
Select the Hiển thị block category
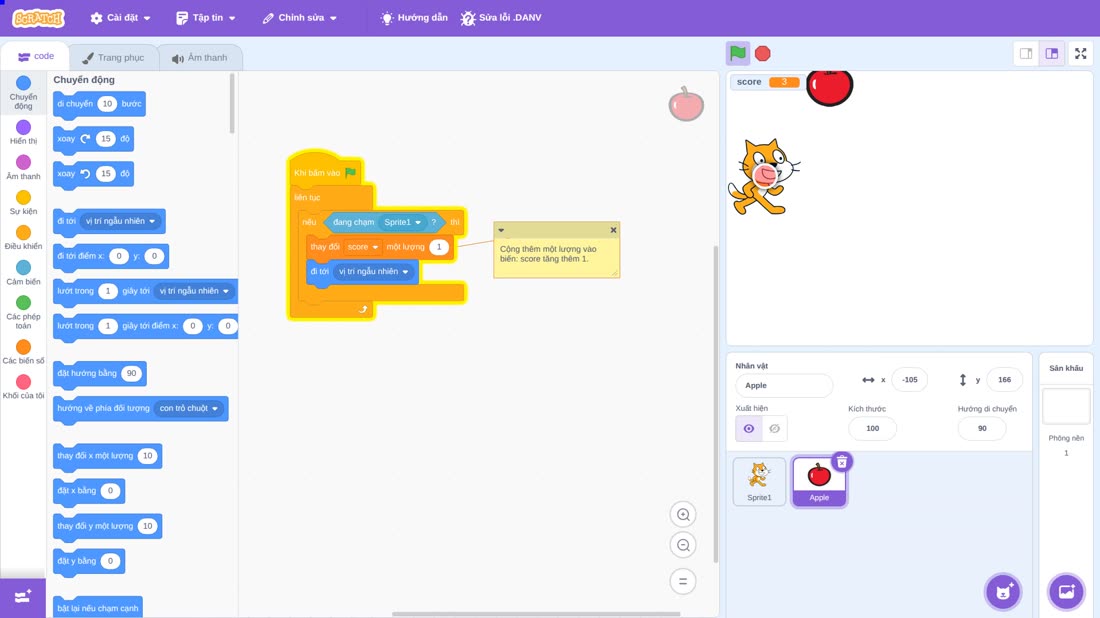pyautogui.click(x=23, y=132)
